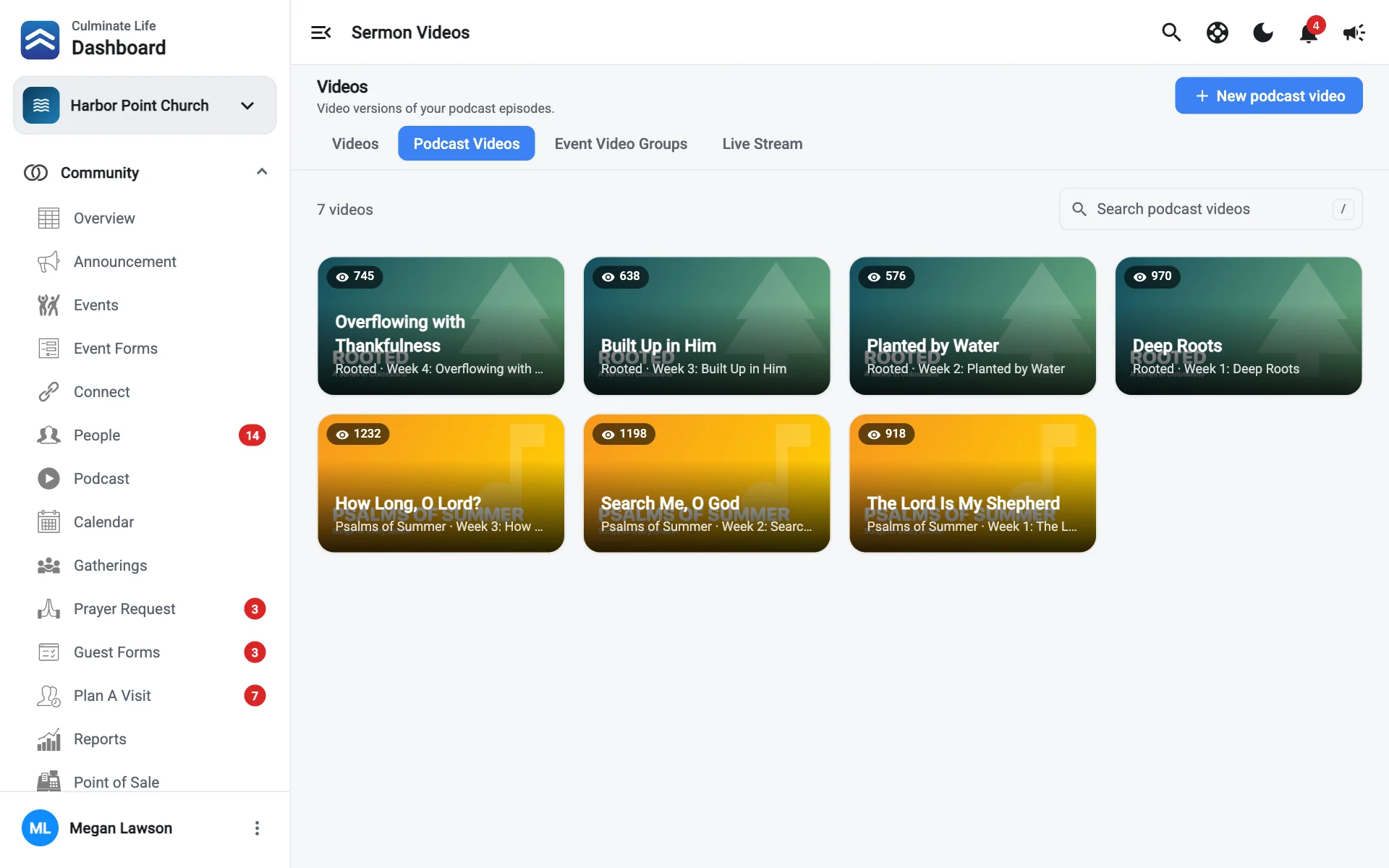This screenshot has width=1389, height=868.
Task: Switch to the Videos tab
Action: (x=355, y=144)
